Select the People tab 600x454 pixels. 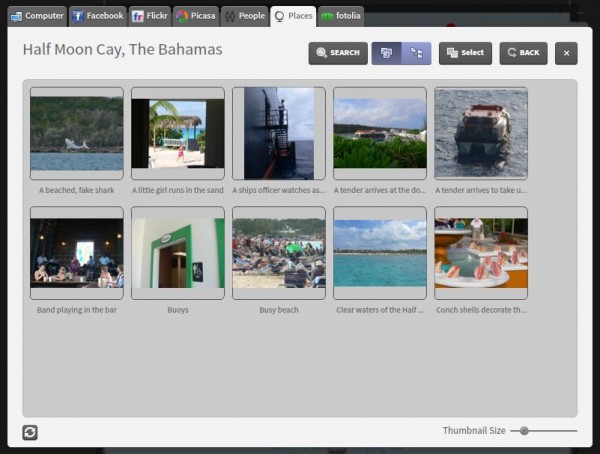tap(244, 16)
